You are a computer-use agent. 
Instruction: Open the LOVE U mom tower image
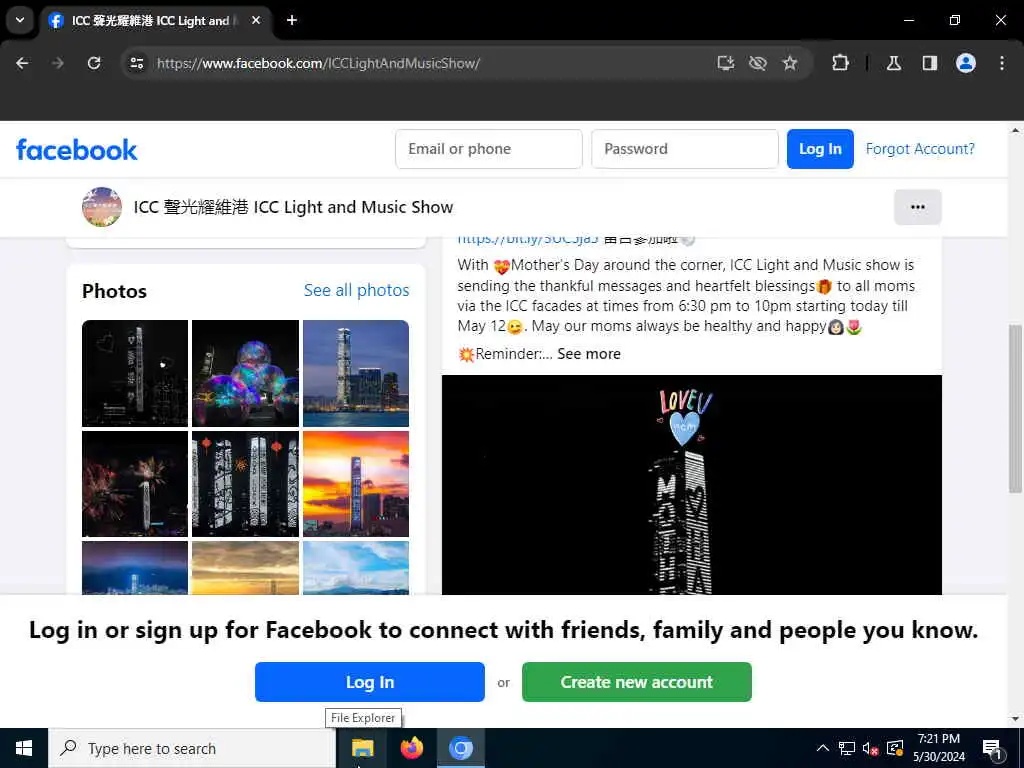[692, 485]
